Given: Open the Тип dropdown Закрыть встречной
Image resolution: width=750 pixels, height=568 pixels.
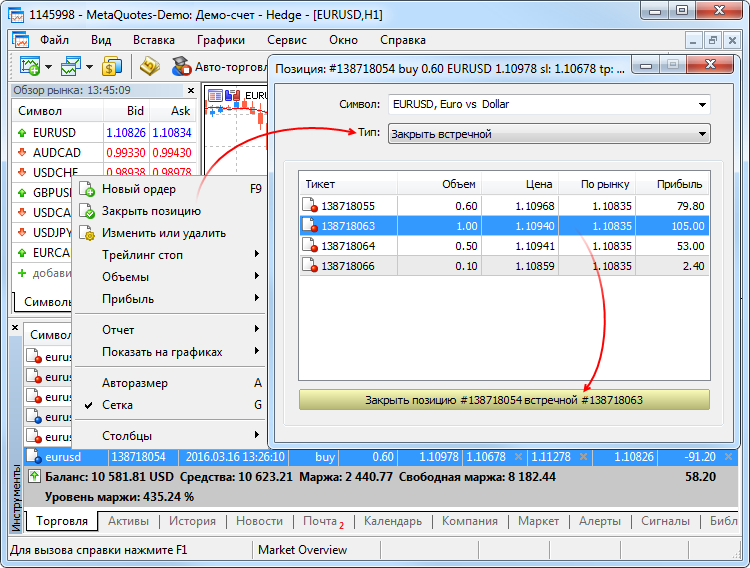Looking at the screenshot, I should pos(549,134).
